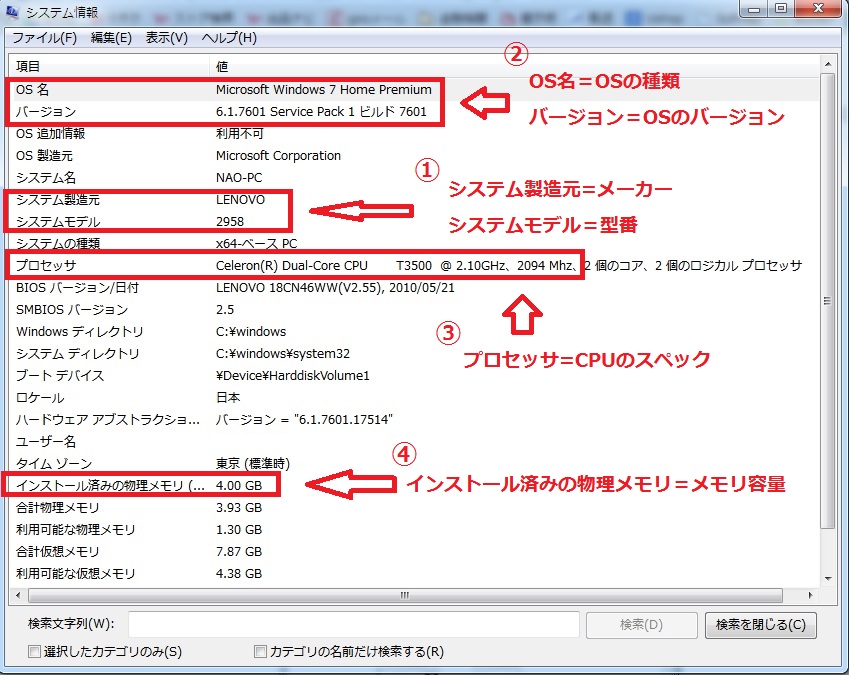Toggle the 選択したカテゴリのみ checkbox
Viewport: 849px width, 675px height.
point(35,652)
